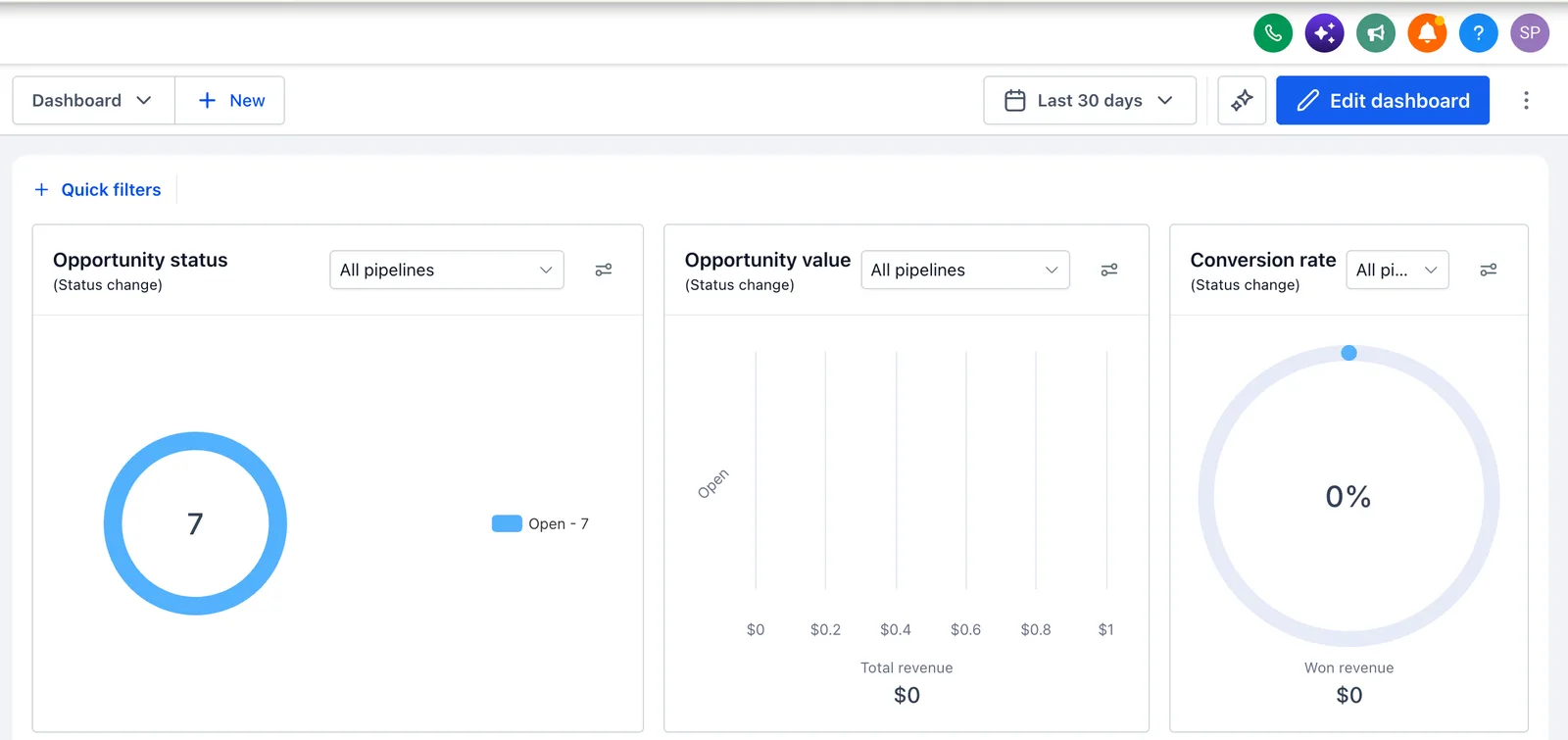Click the $0.4 axis tick label
The width and height of the screenshot is (1568, 740).
896,629
